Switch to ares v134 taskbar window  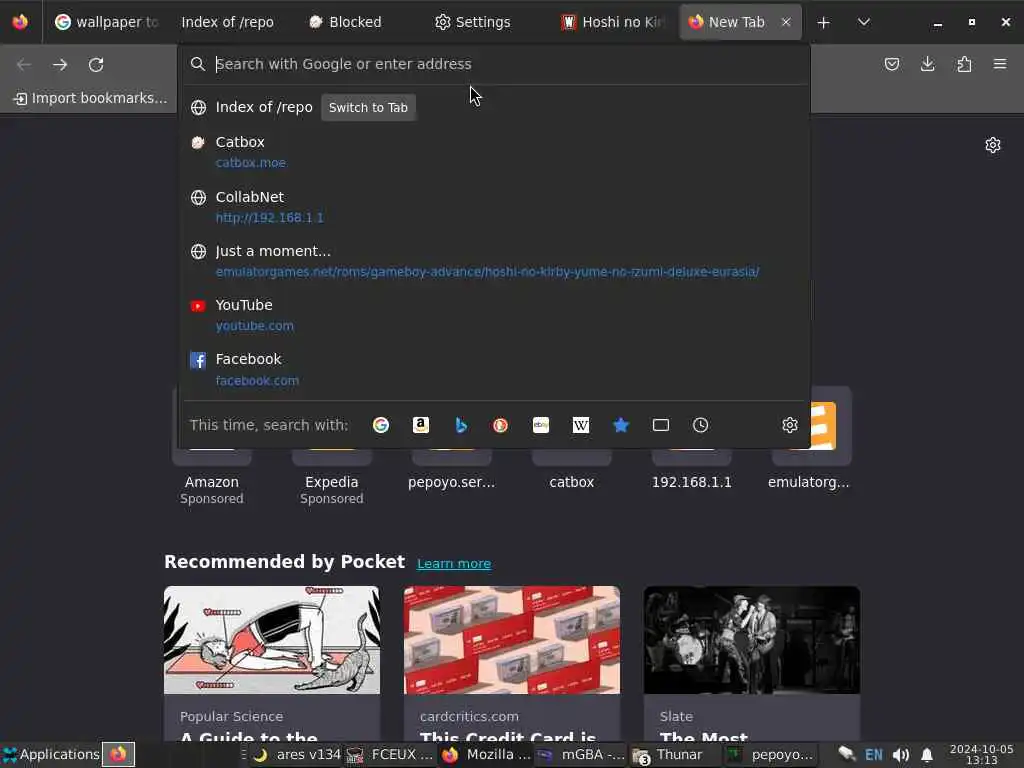click(298, 755)
